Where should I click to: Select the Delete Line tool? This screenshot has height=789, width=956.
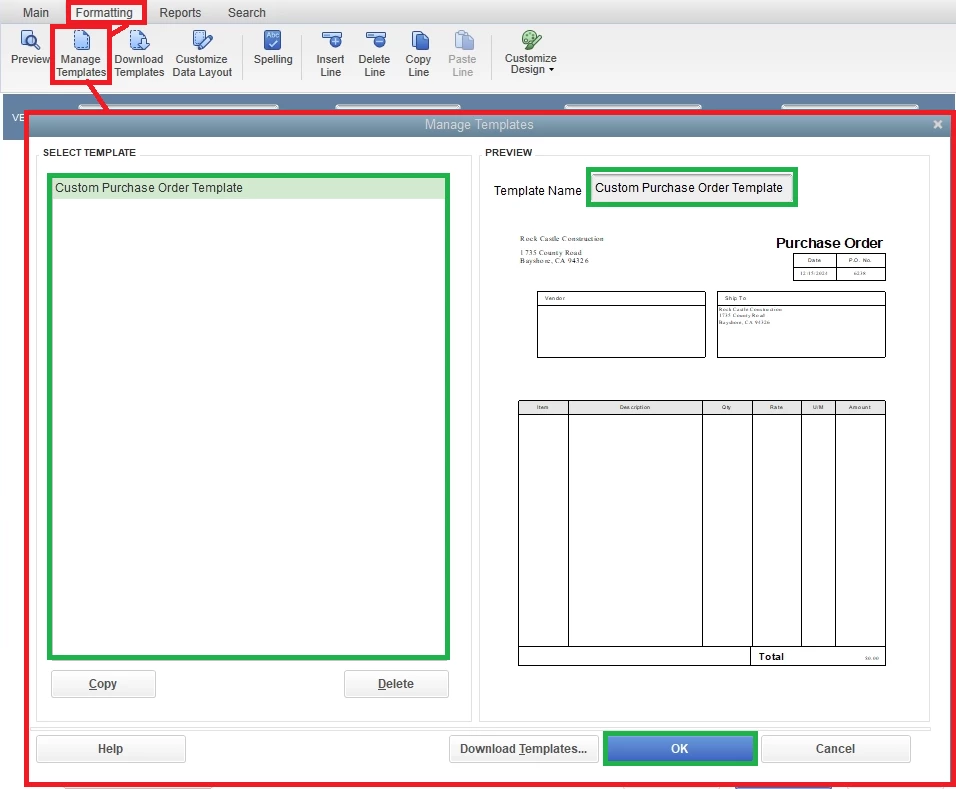click(x=374, y=54)
